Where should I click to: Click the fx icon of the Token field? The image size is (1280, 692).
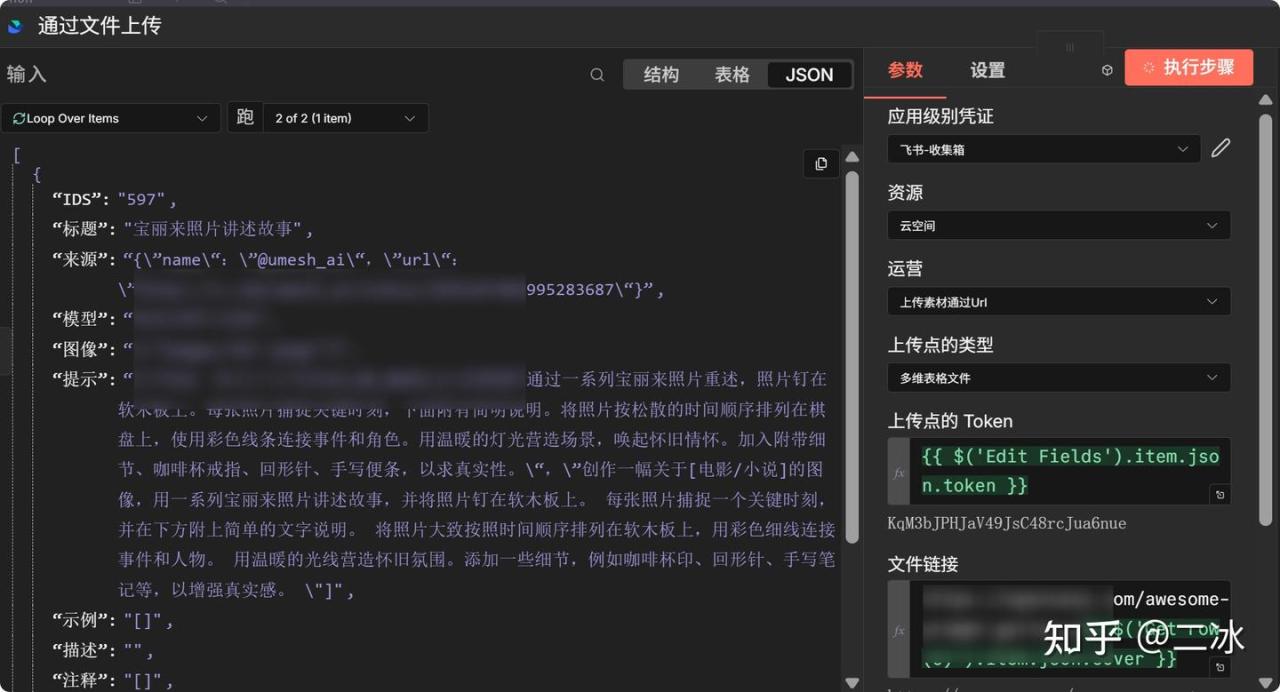click(x=899, y=471)
